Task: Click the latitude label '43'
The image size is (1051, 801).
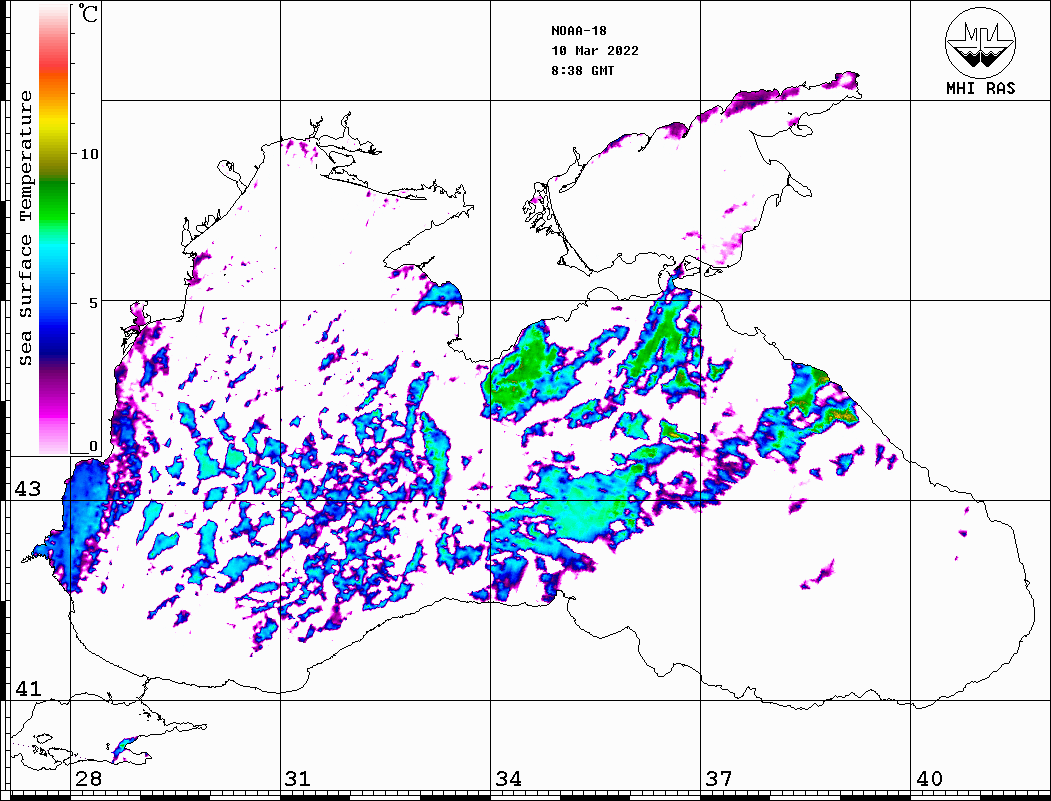Action: click(x=27, y=489)
